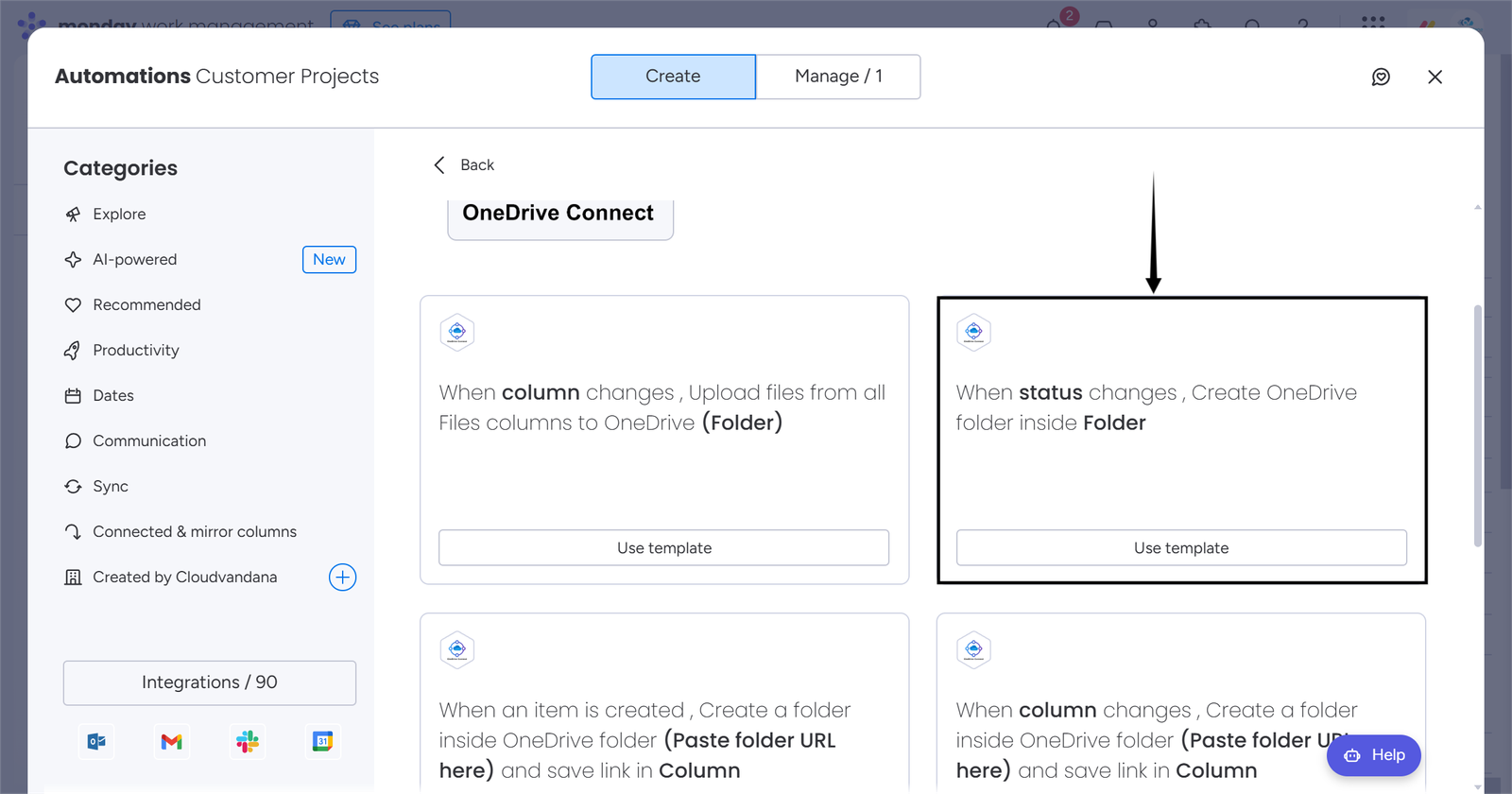The width and height of the screenshot is (1512, 794).
Task: Open Connected & mirror columns category label
Action: tap(195, 532)
